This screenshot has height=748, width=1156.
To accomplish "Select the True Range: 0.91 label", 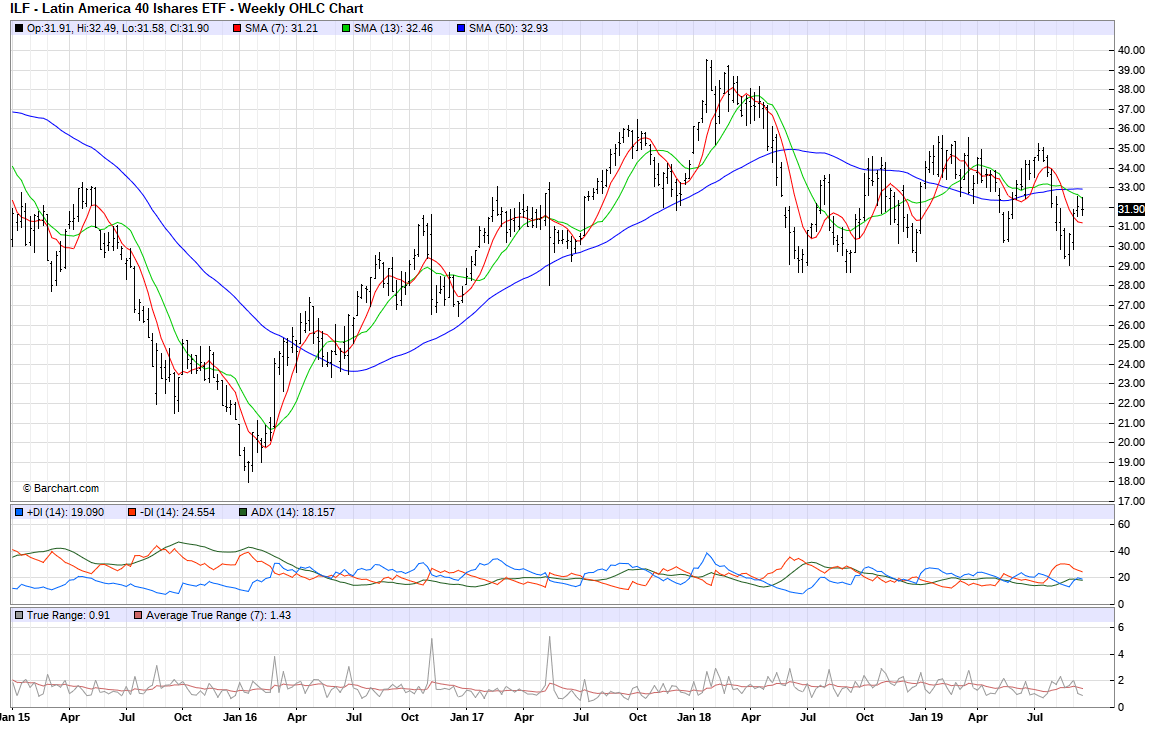I will 68,615.
